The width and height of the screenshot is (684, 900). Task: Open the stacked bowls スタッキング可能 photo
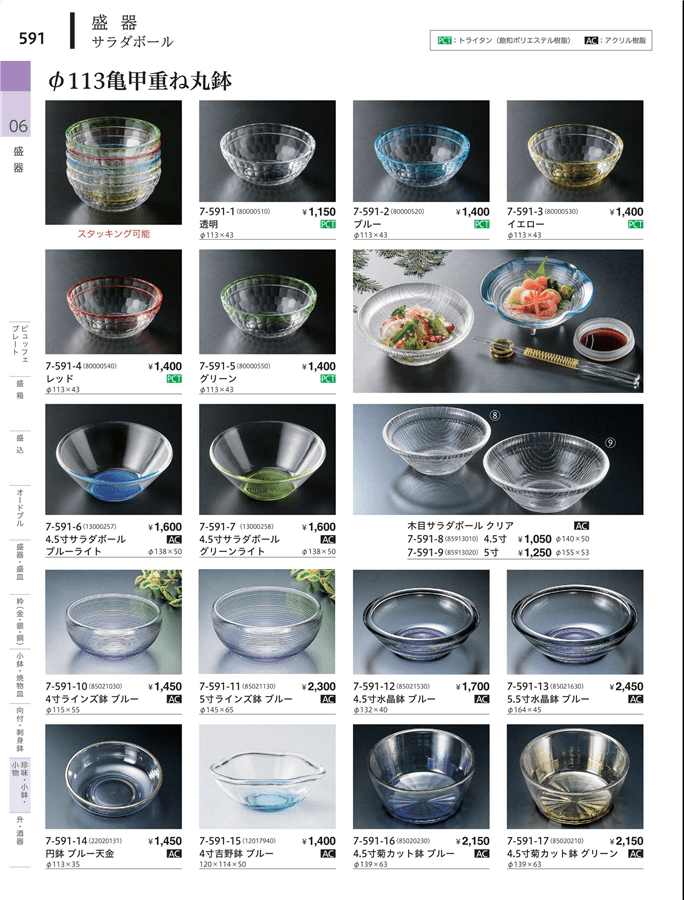pos(114,162)
